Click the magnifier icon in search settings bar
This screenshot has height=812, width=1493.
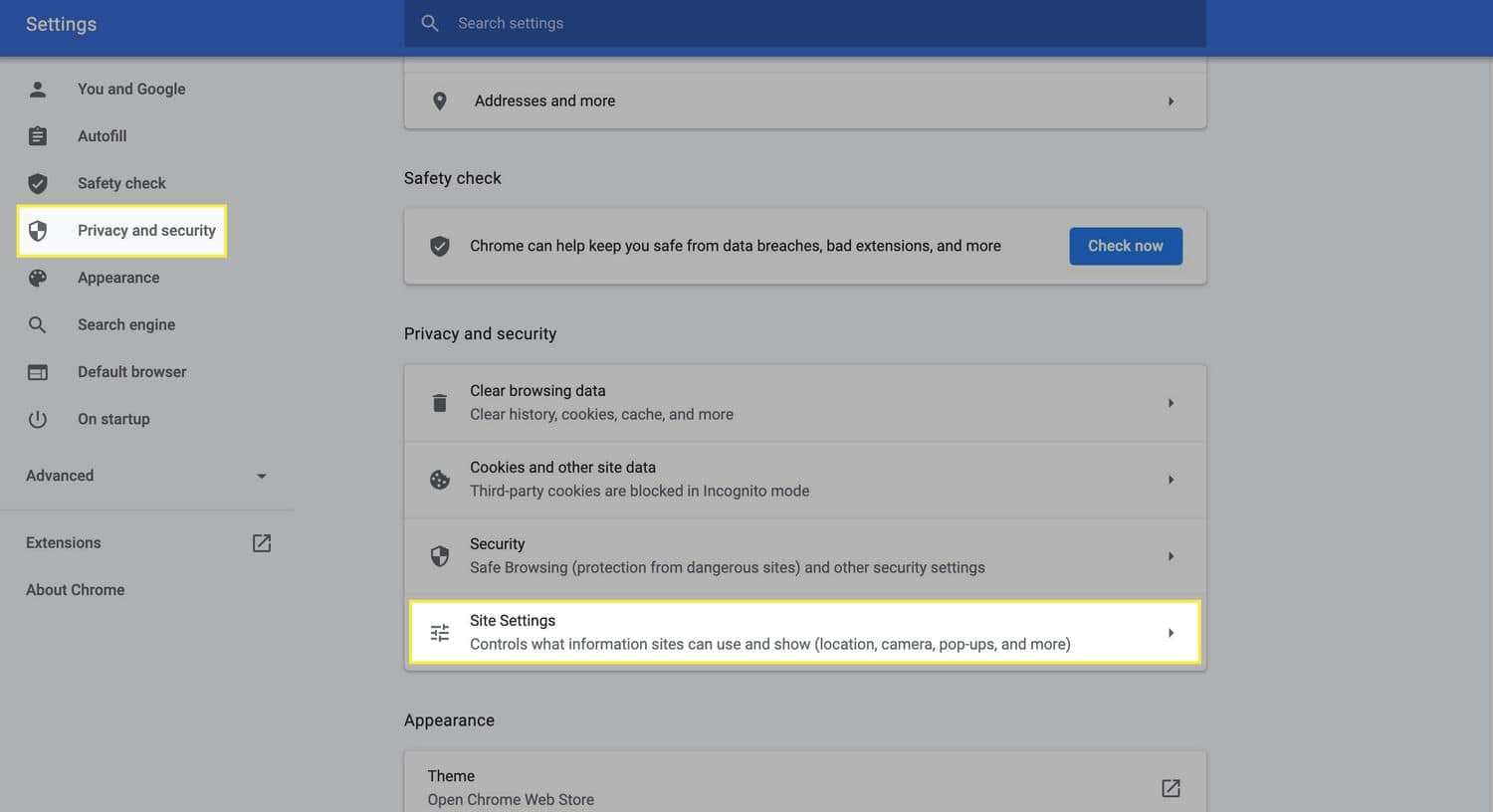(x=430, y=23)
